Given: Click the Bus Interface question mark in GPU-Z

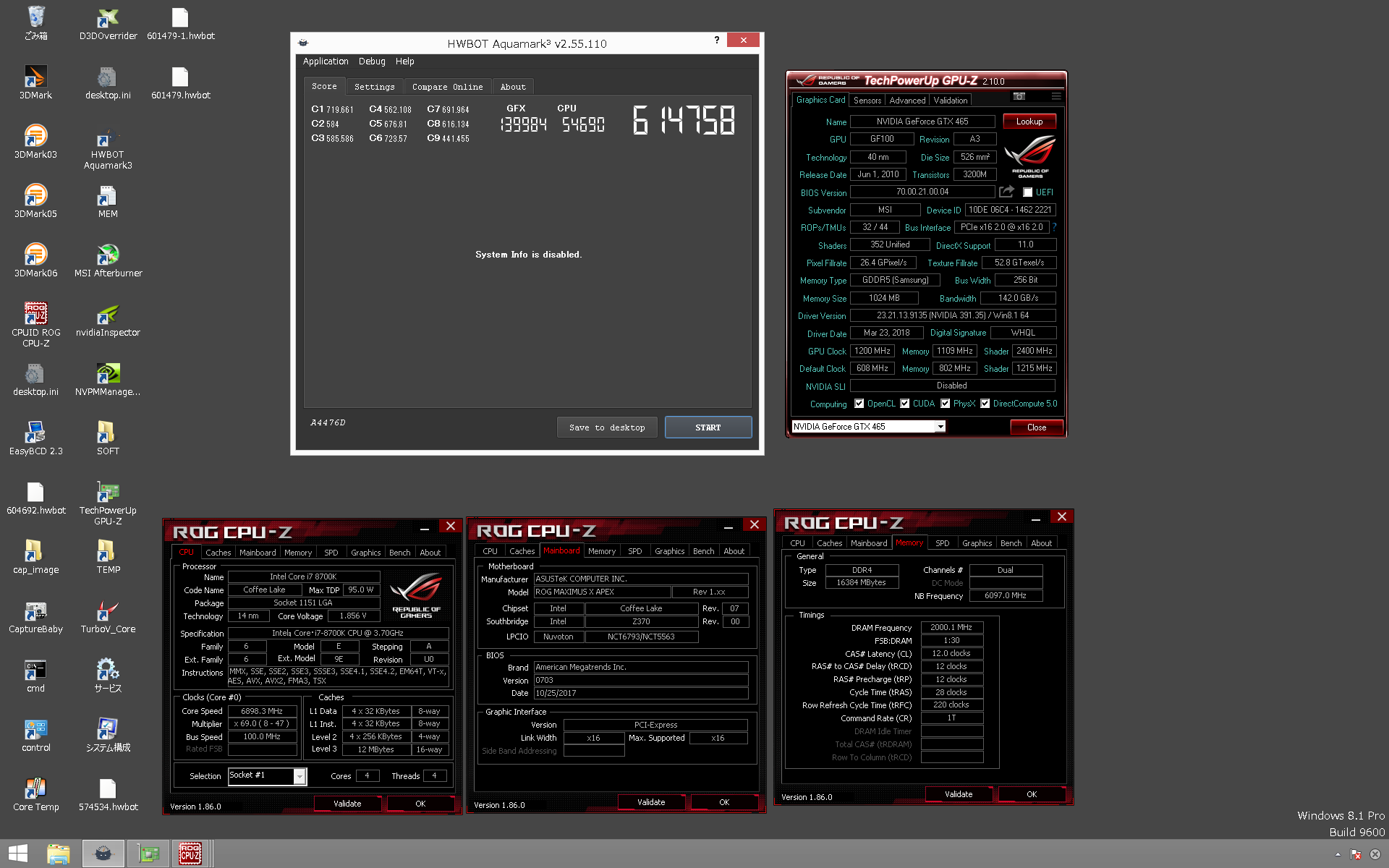Looking at the screenshot, I should tap(1054, 227).
